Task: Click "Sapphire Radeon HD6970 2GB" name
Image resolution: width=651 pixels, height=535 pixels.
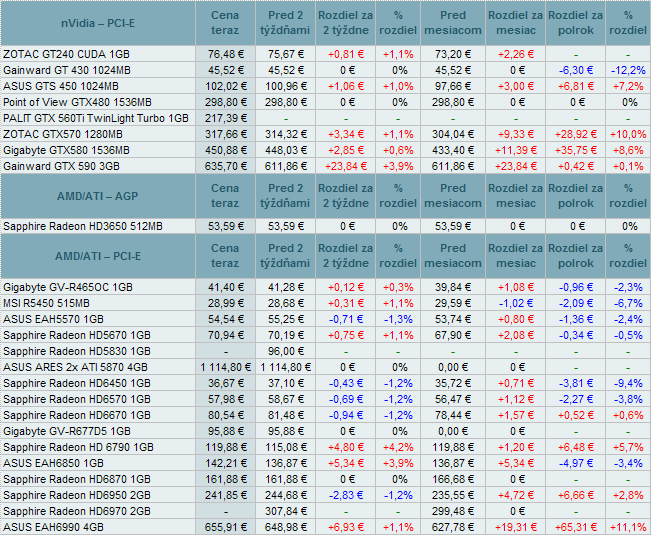Action: click(x=77, y=511)
